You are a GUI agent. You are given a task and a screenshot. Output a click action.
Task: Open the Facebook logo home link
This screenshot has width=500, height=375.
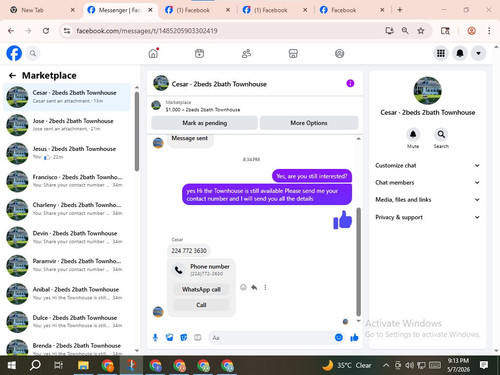click(x=14, y=53)
